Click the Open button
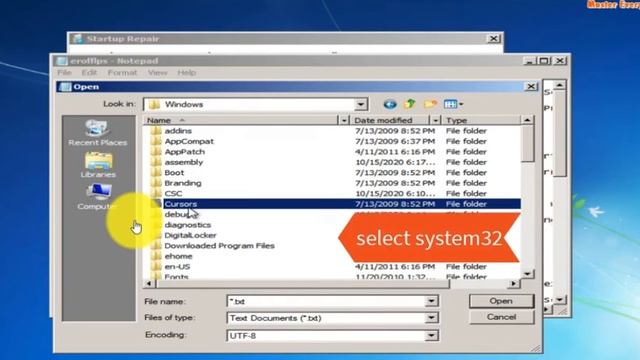Image resolution: width=640 pixels, height=360 pixels. click(x=501, y=301)
